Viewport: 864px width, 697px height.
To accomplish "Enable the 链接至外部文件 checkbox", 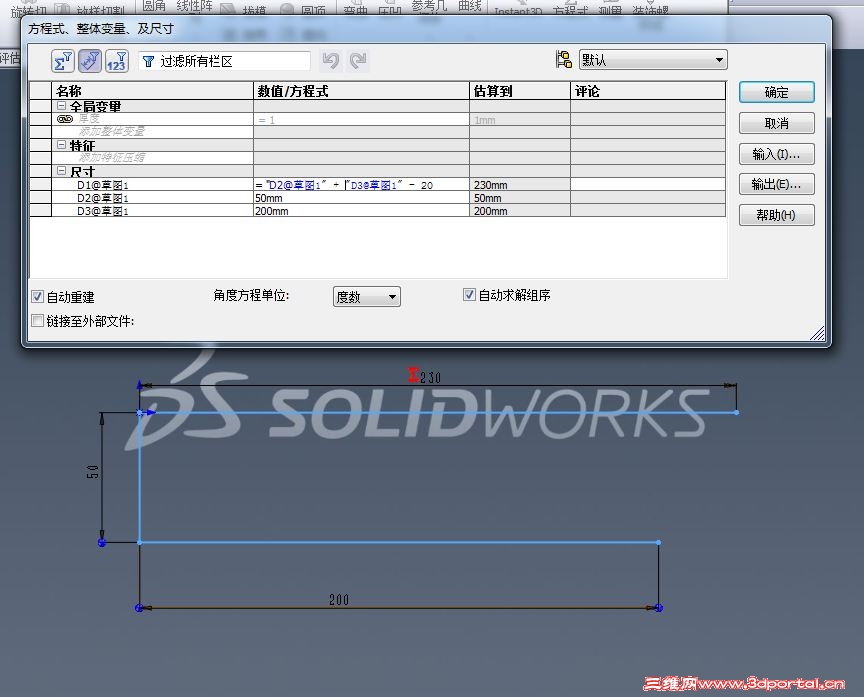I will [37, 321].
